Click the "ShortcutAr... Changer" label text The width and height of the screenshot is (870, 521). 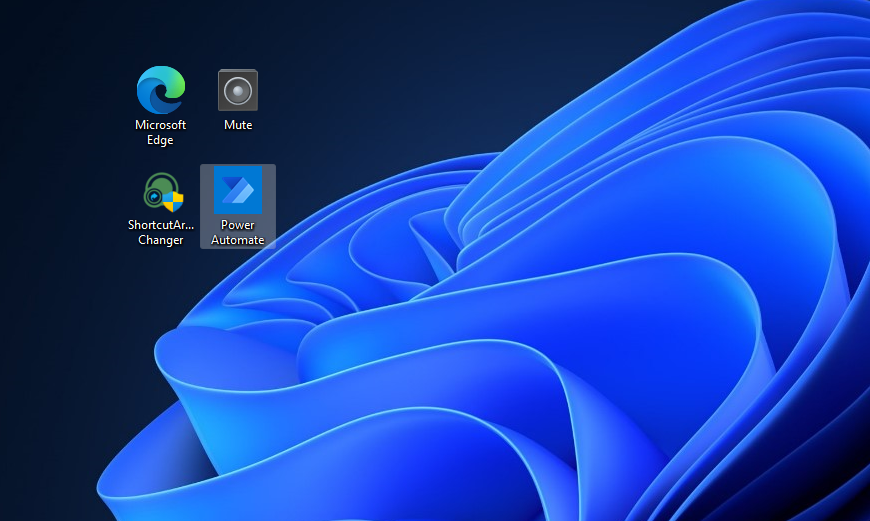(x=161, y=233)
